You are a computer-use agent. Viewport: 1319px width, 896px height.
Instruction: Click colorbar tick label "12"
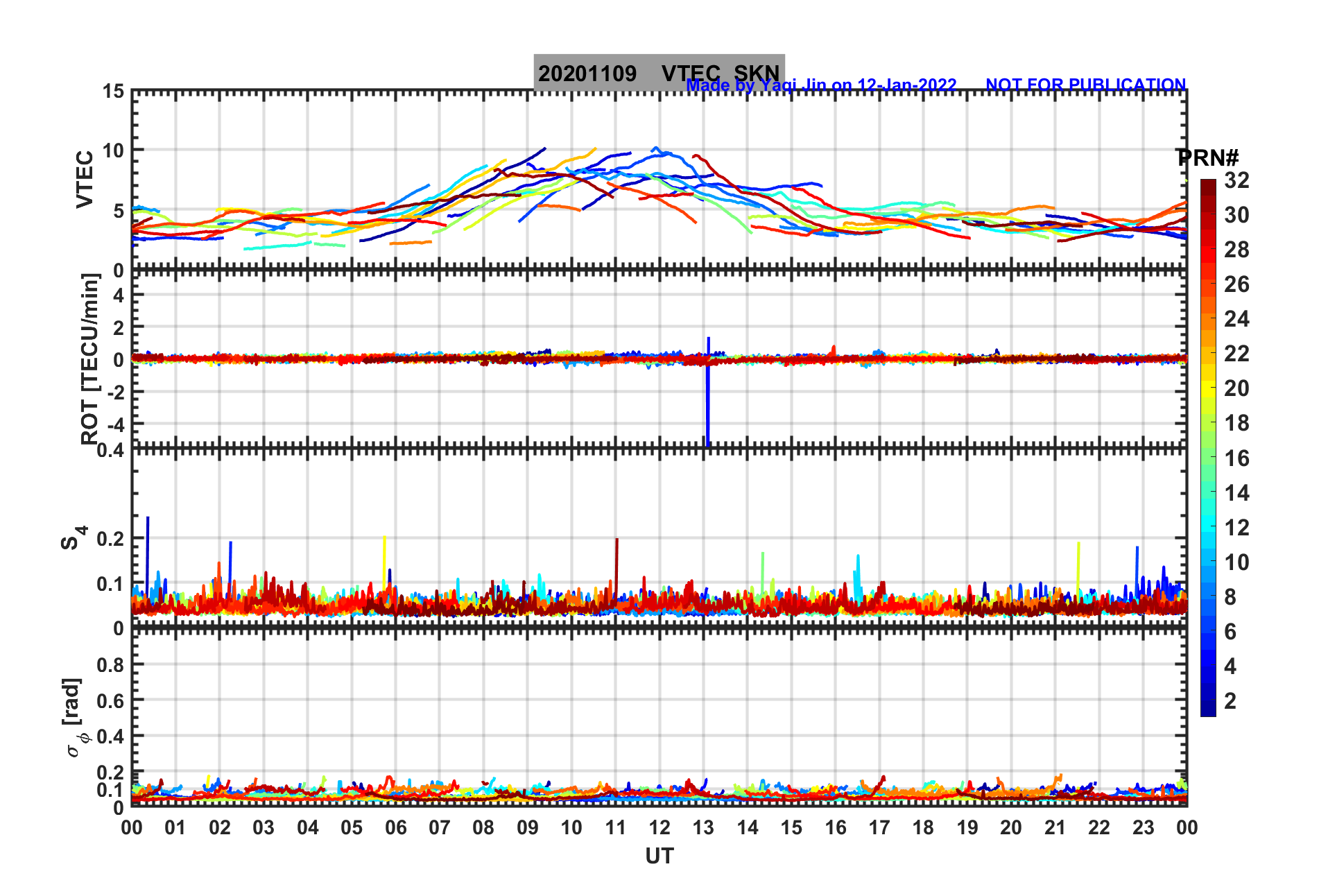pyautogui.click(x=1236, y=528)
